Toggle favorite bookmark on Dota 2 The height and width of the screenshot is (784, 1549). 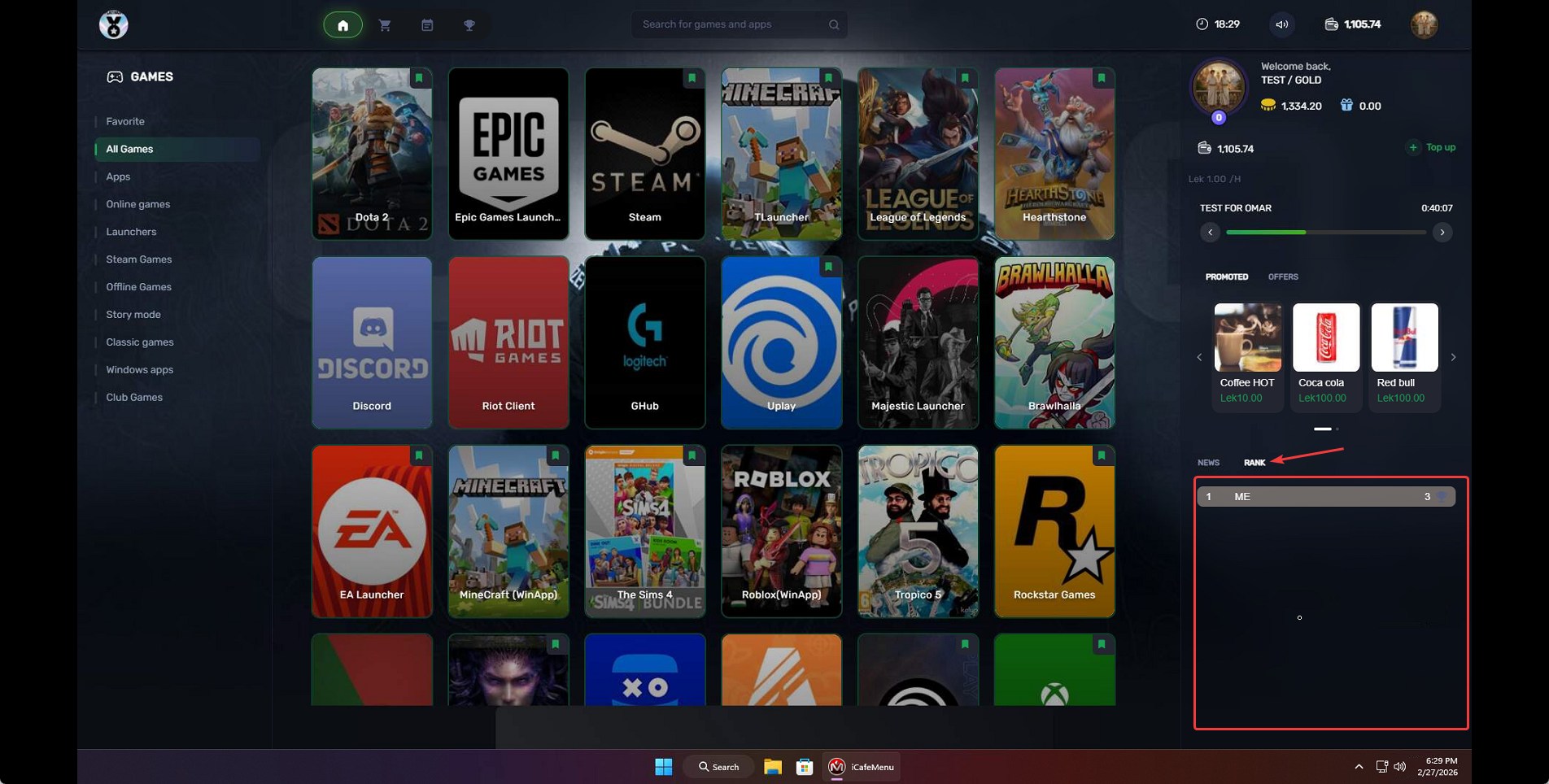(x=419, y=78)
